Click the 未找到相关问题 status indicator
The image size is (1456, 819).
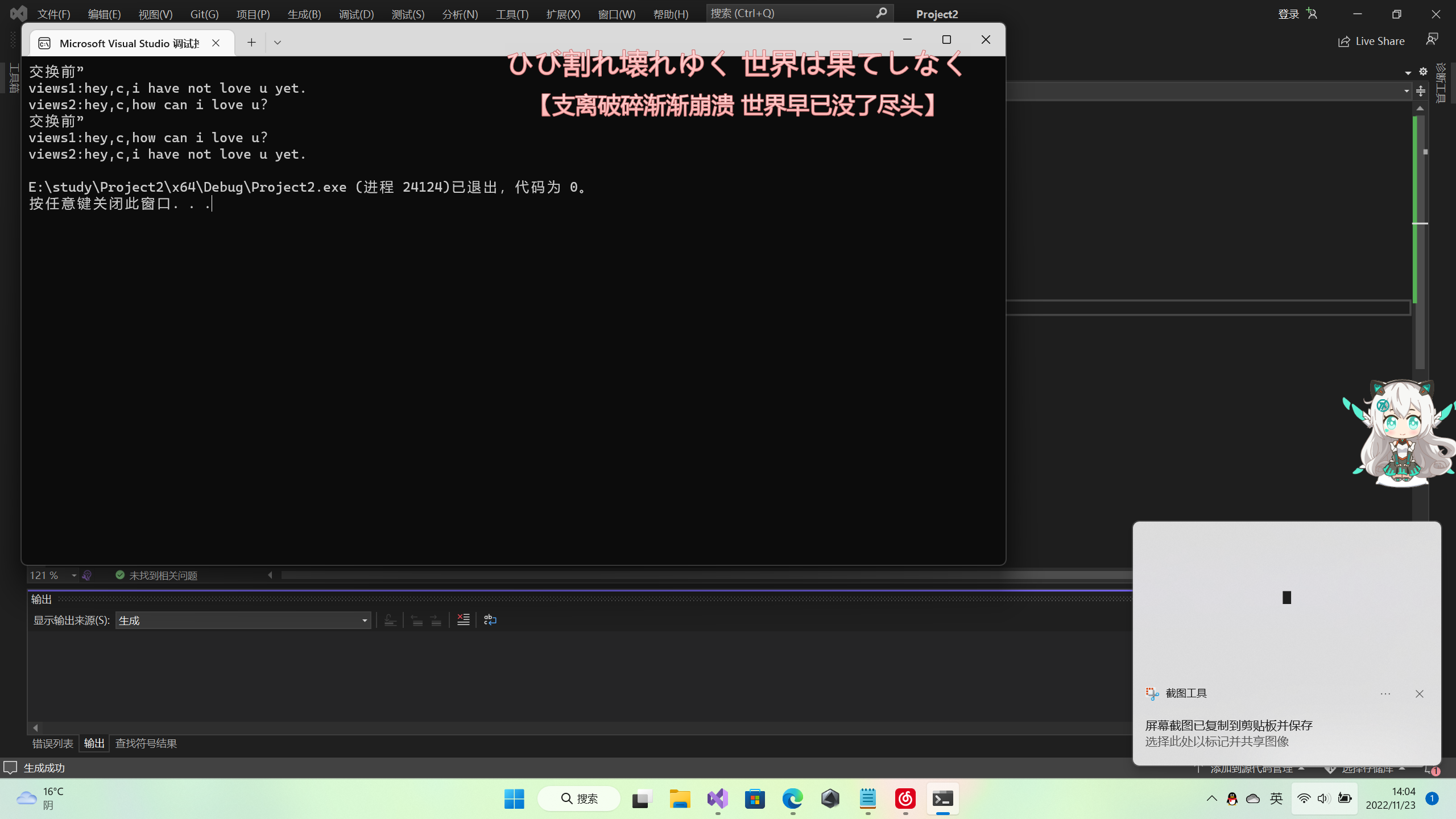click(x=156, y=576)
